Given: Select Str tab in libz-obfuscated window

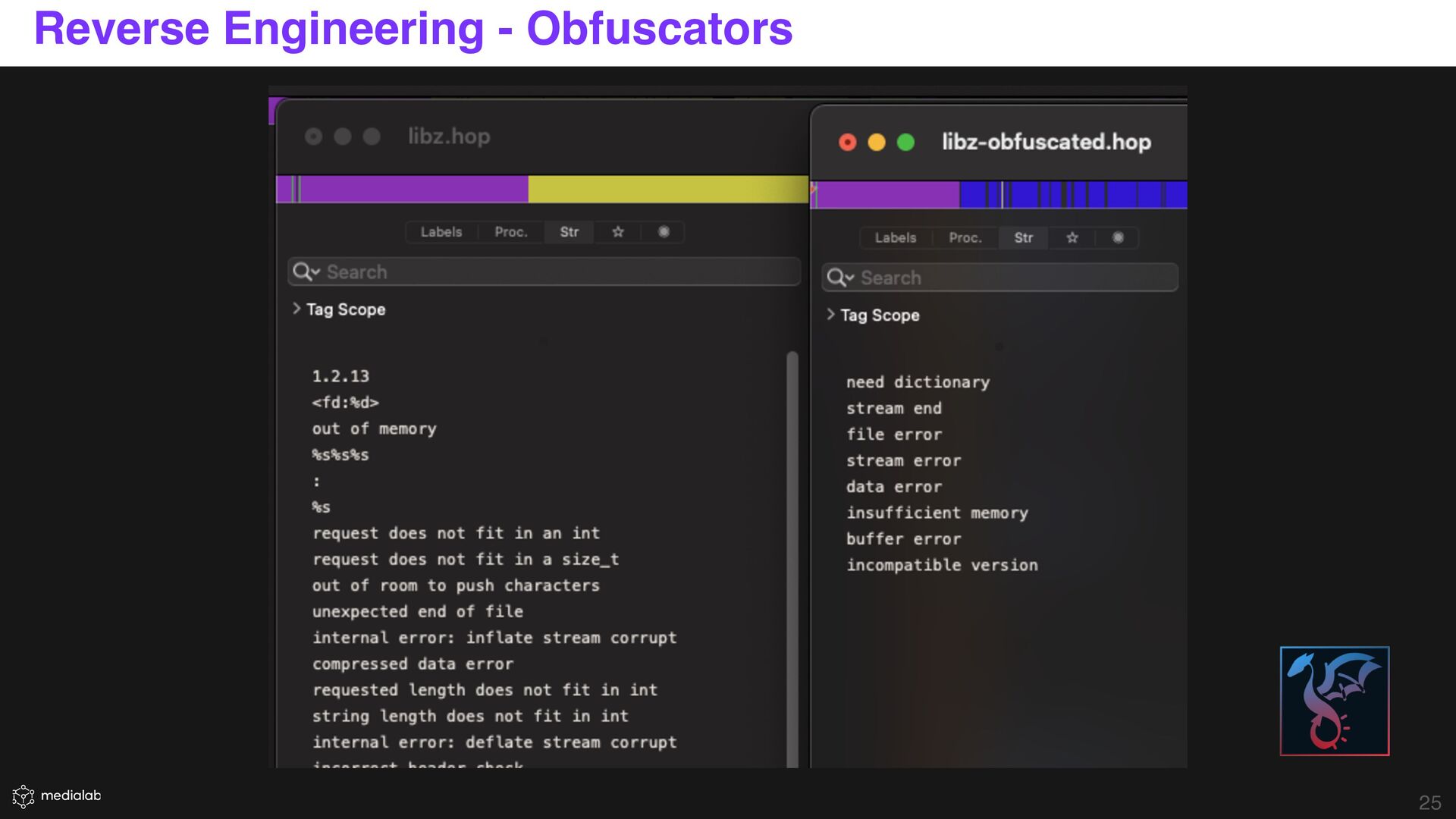Looking at the screenshot, I should point(1023,238).
